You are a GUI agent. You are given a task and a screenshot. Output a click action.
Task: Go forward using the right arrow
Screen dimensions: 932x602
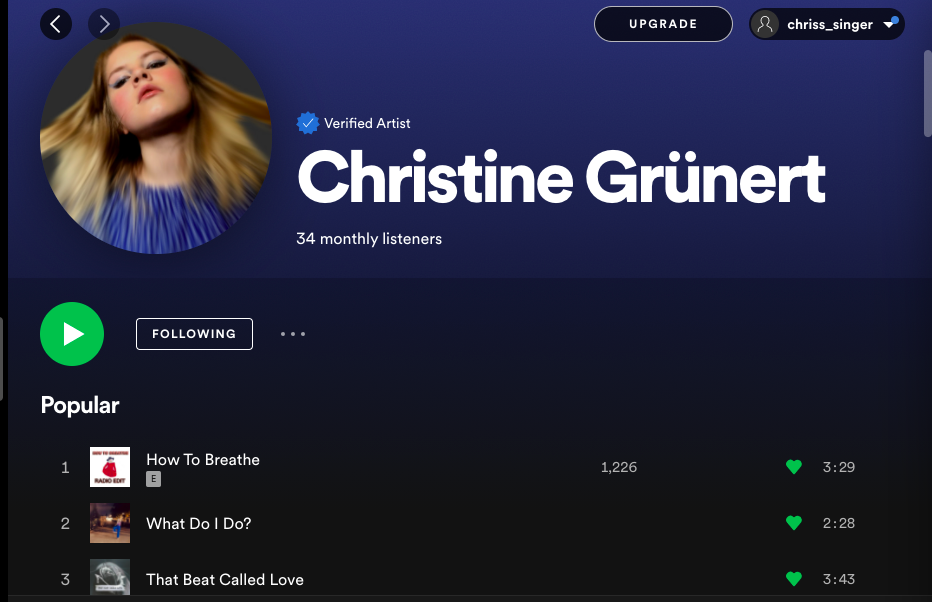click(104, 24)
